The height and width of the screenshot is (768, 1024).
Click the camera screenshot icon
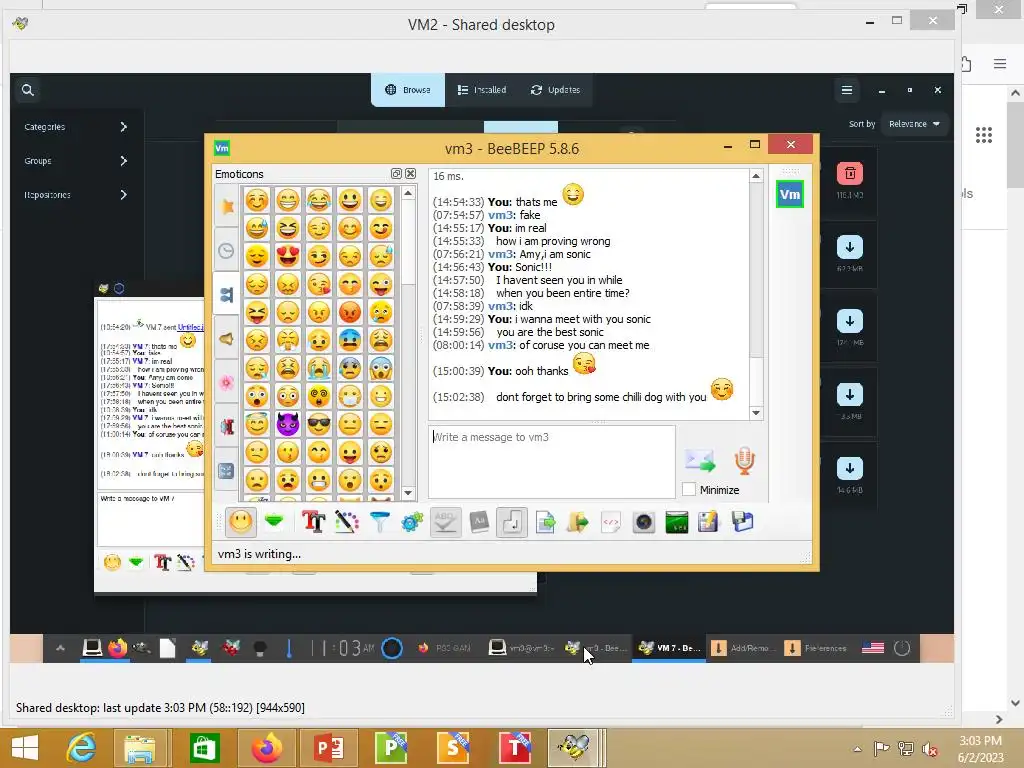click(643, 522)
